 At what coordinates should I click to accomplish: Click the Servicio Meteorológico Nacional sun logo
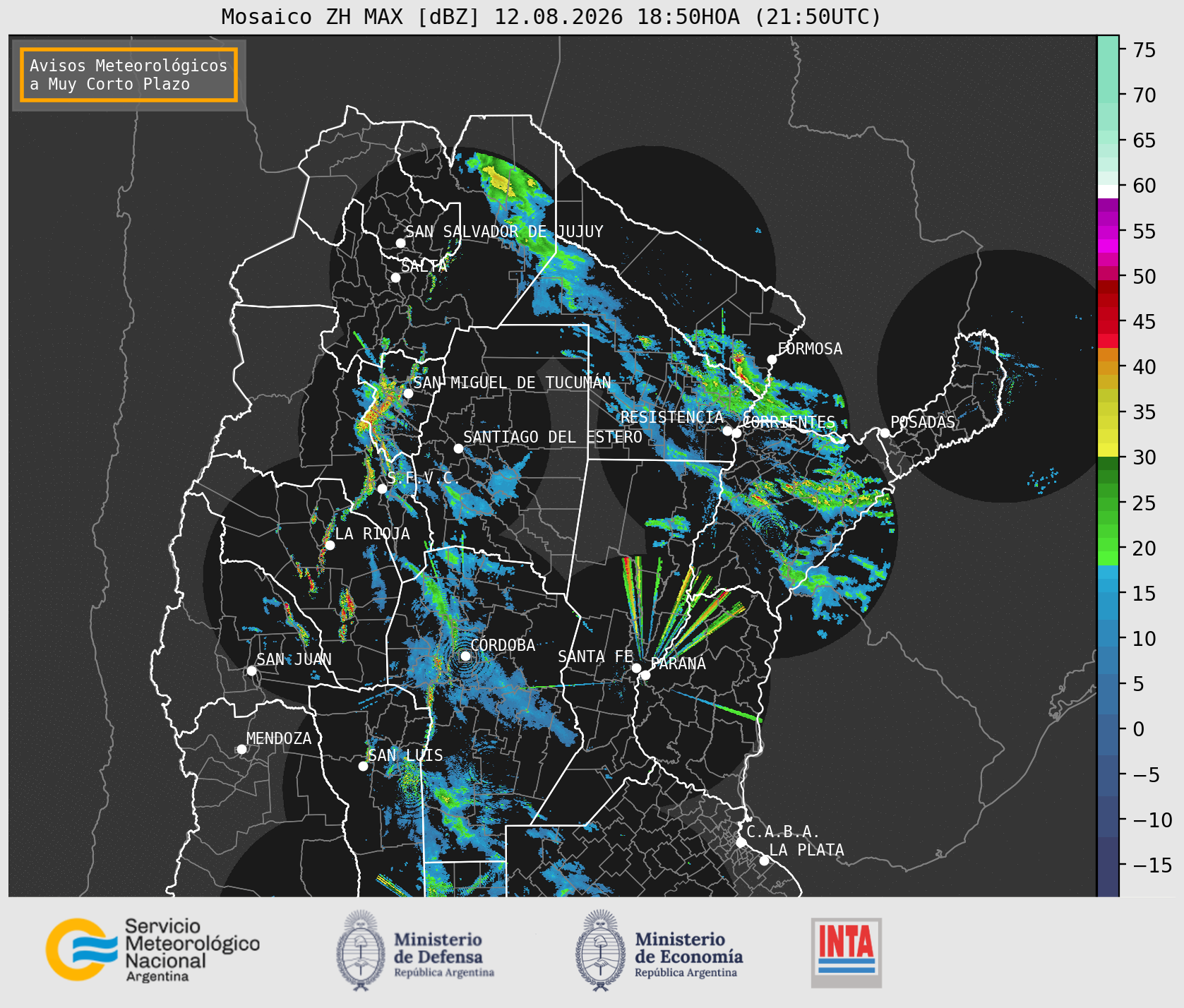(82, 949)
